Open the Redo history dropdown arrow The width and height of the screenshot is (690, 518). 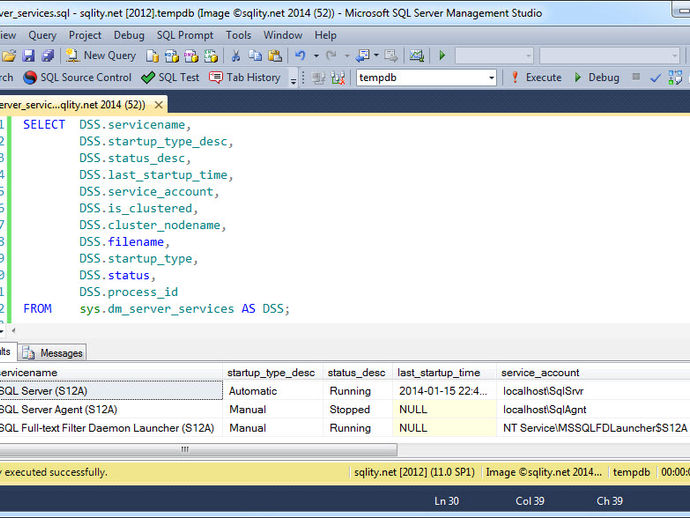tap(347, 56)
